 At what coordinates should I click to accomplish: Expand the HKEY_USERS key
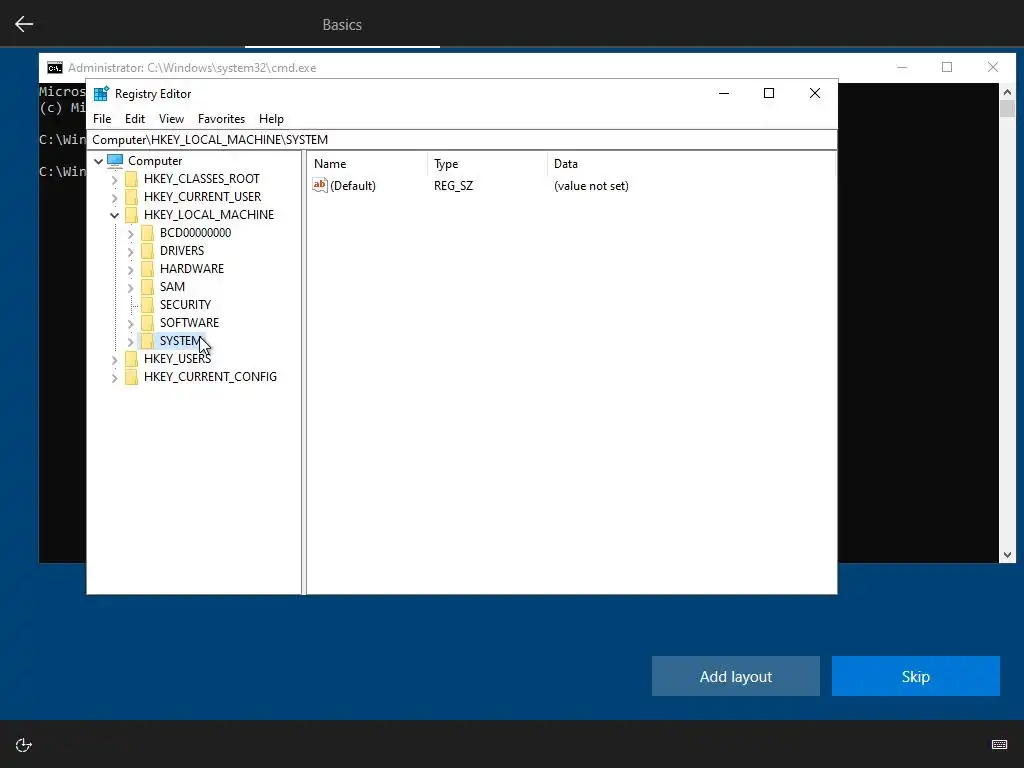pyautogui.click(x=115, y=359)
